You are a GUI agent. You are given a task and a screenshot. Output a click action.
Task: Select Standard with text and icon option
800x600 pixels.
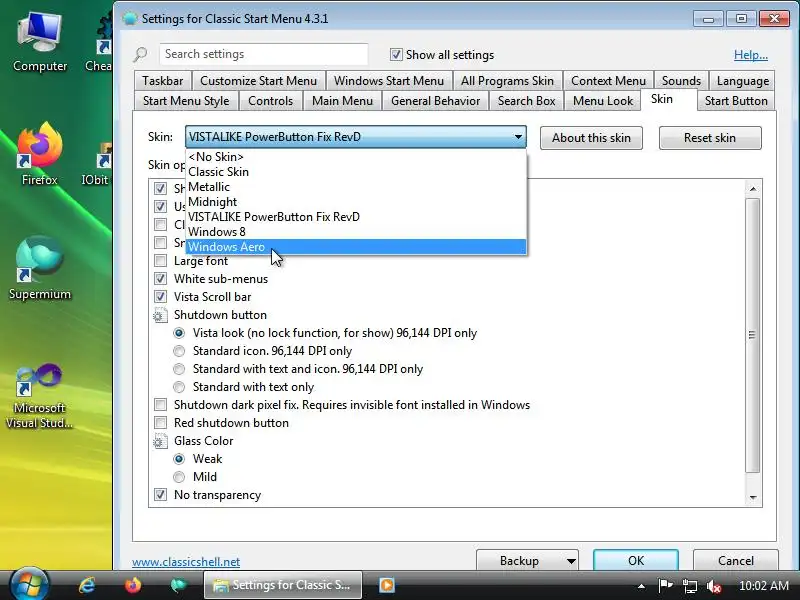(179, 369)
